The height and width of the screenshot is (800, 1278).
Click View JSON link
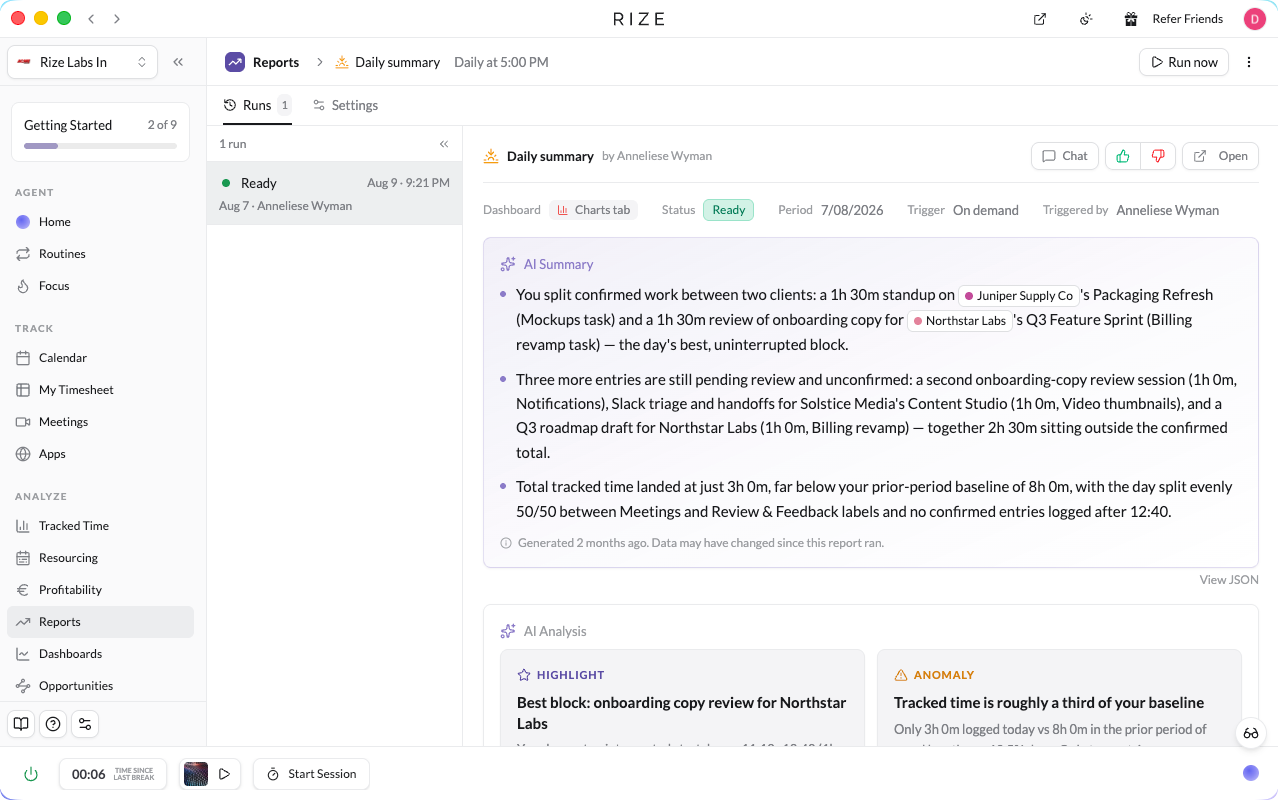pos(1229,580)
